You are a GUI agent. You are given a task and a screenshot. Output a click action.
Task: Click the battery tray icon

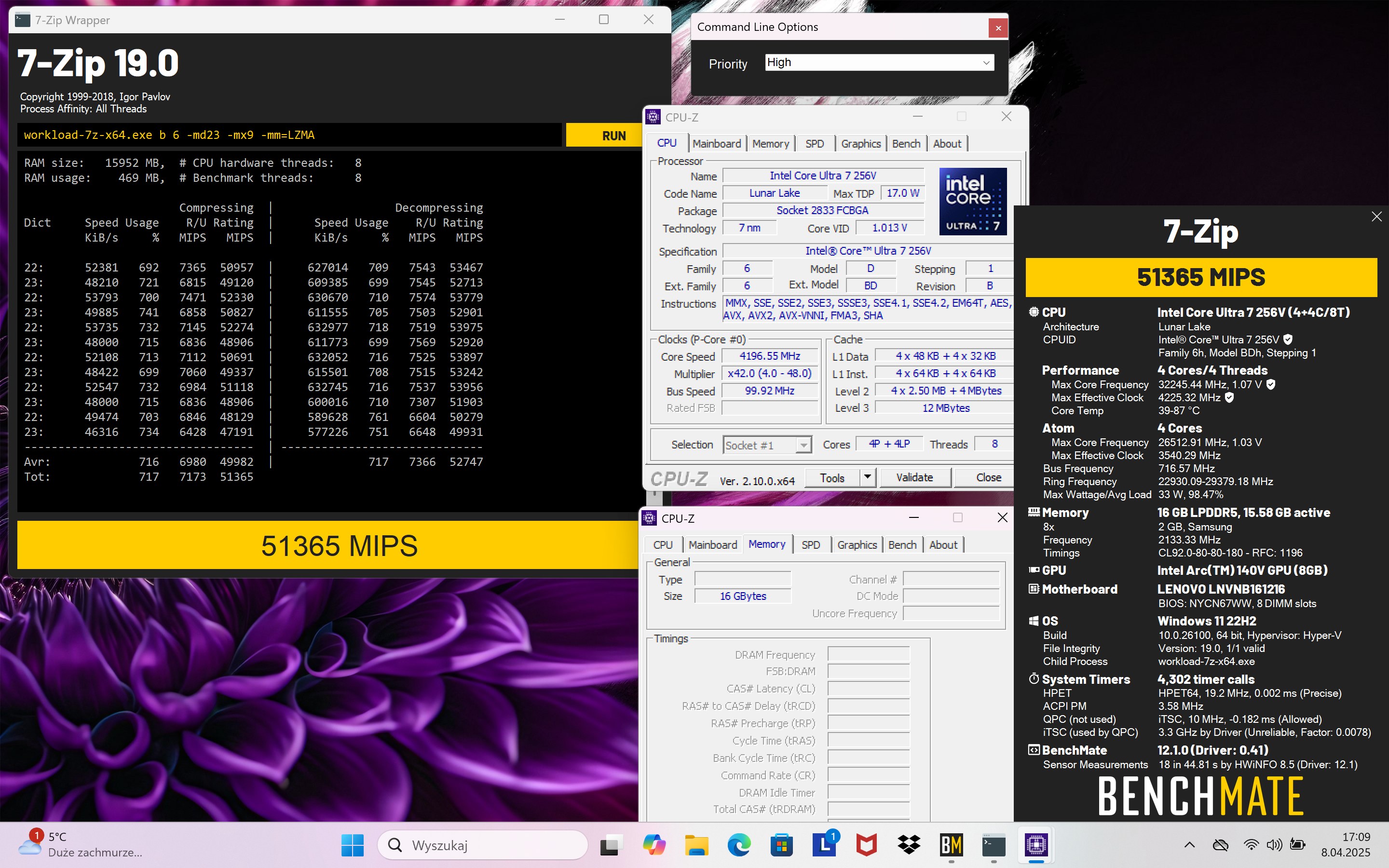point(1297,845)
